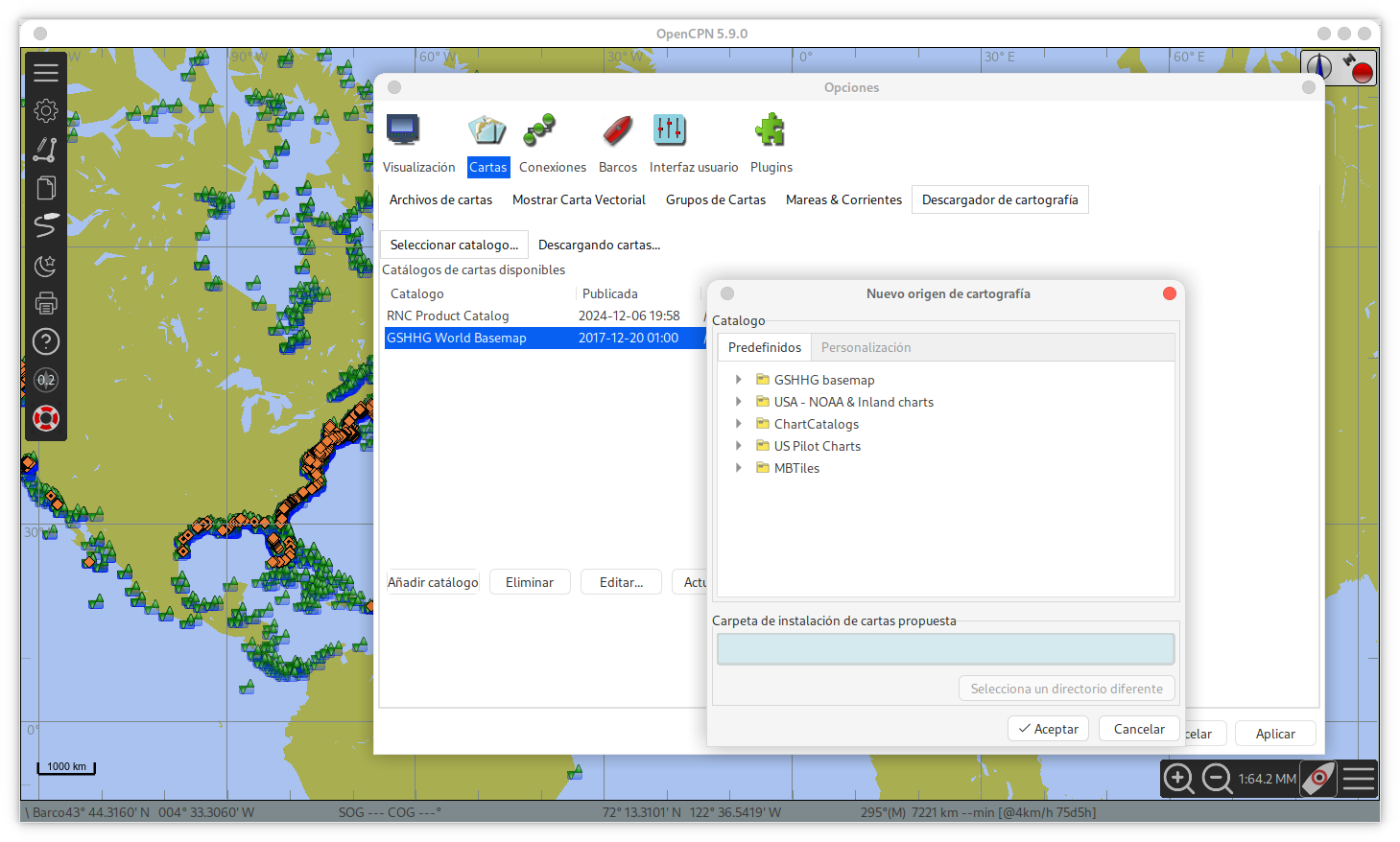Viewport: 1400px width, 842px height.
Task: Expand the MBTiles folder
Action: pos(738,468)
